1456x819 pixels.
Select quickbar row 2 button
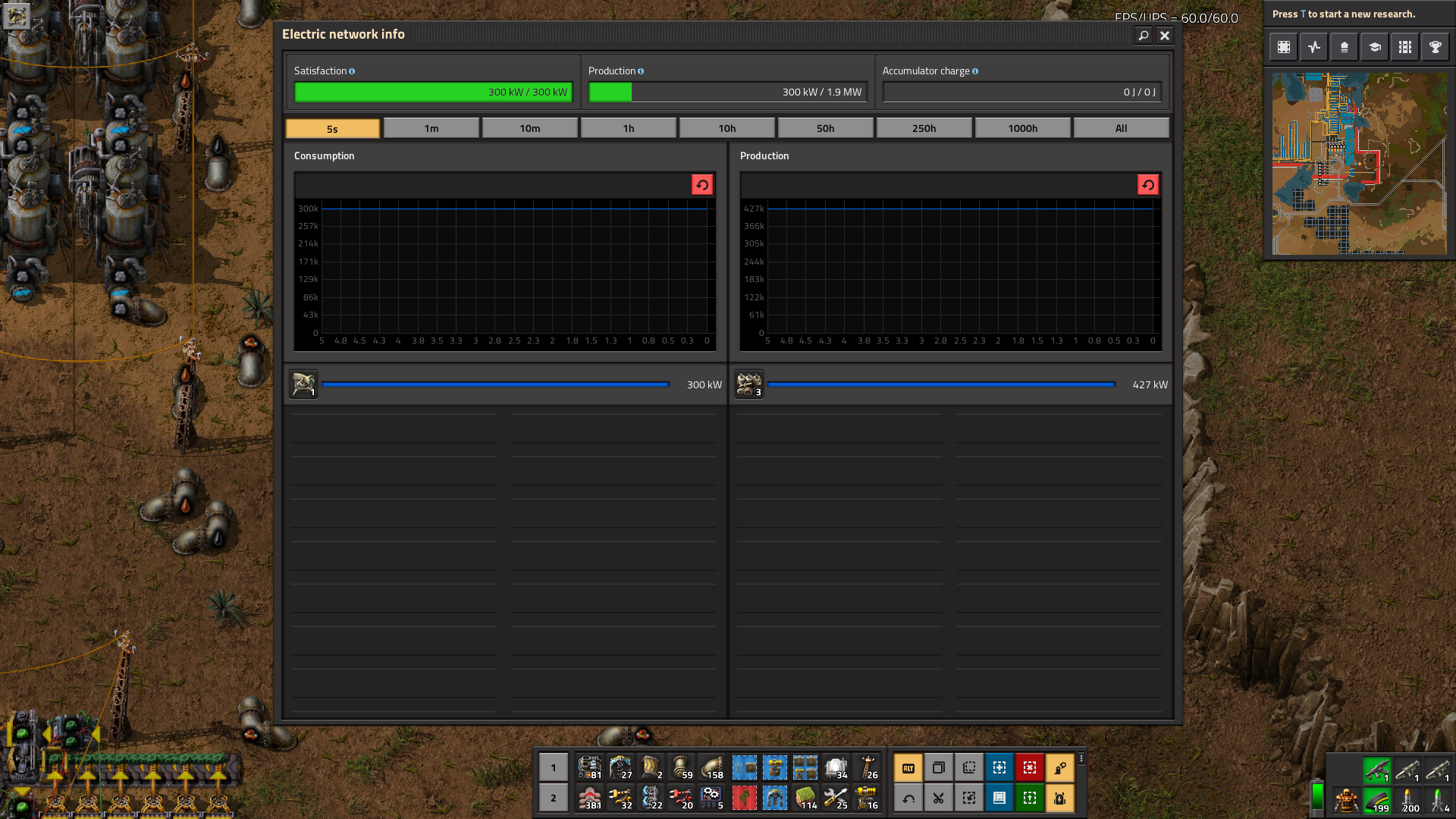coord(554,798)
